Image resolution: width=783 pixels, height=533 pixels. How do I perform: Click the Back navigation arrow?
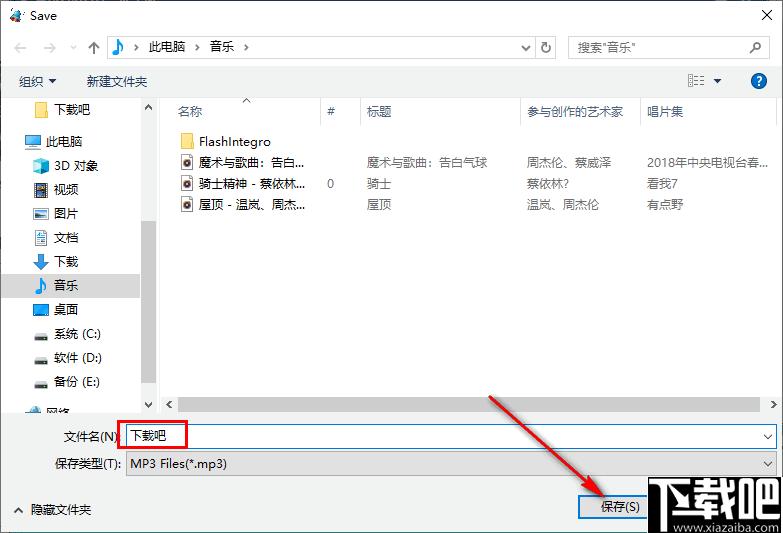[20, 47]
